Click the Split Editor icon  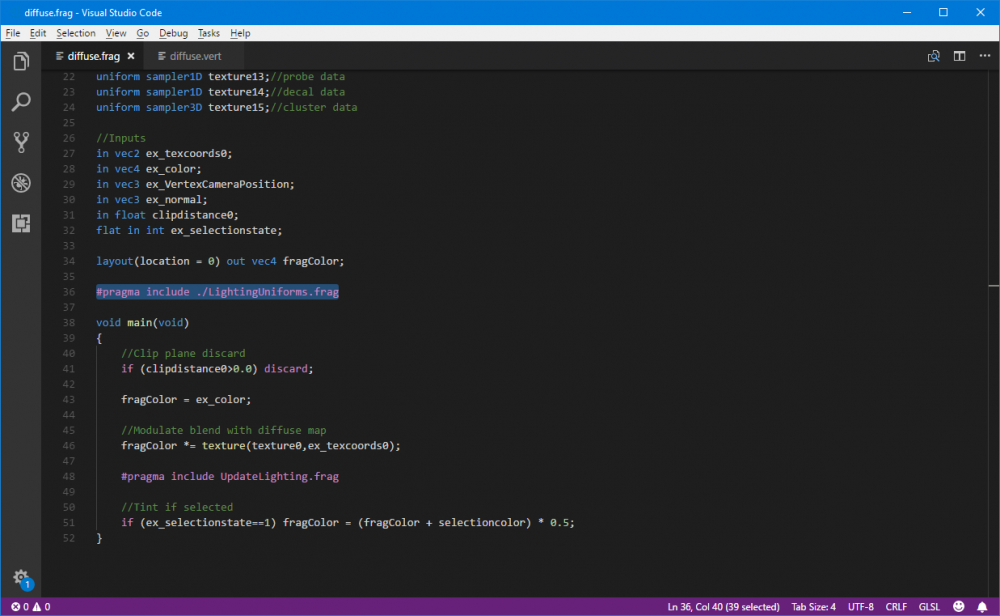point(959,56)
